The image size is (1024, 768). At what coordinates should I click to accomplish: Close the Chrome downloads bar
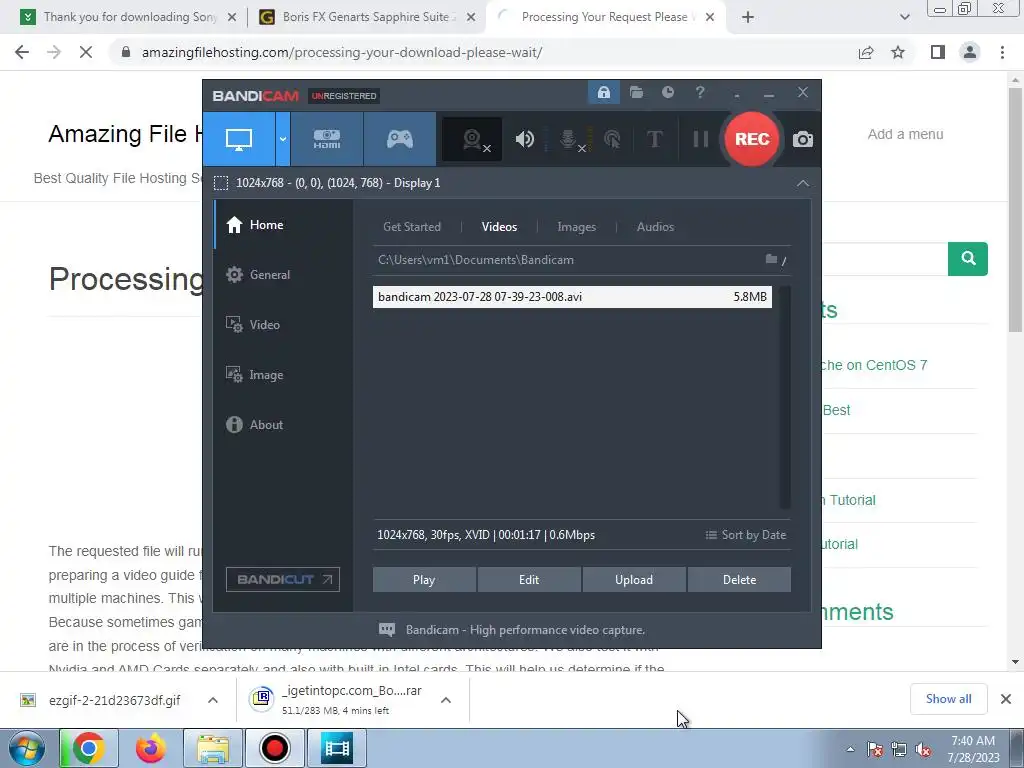click(x=1006, y=699)
